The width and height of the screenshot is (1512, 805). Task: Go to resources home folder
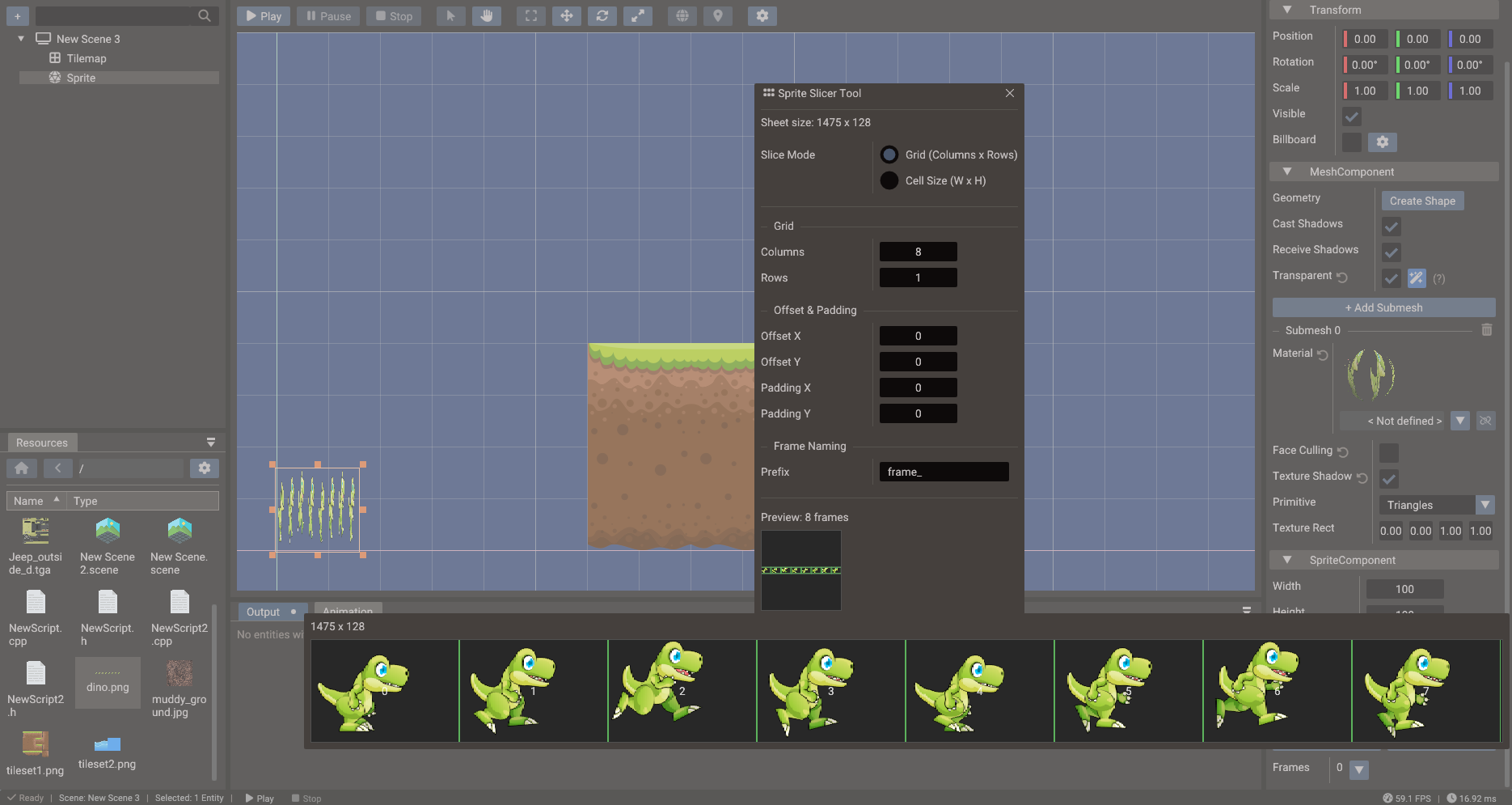22,468
